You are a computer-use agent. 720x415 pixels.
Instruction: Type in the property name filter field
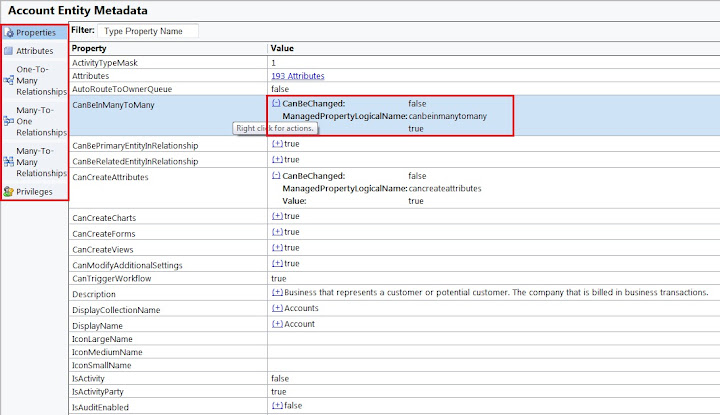148,31
